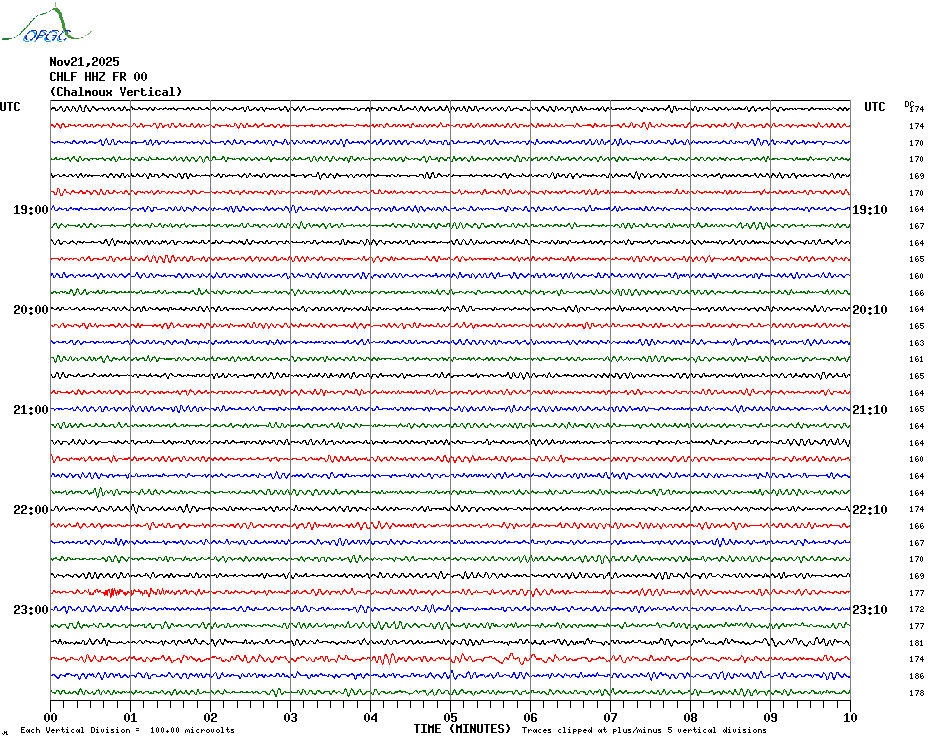Select the 20:10 time label
Viewport: 930px width, 744px height.
click(x=870, y=310)
